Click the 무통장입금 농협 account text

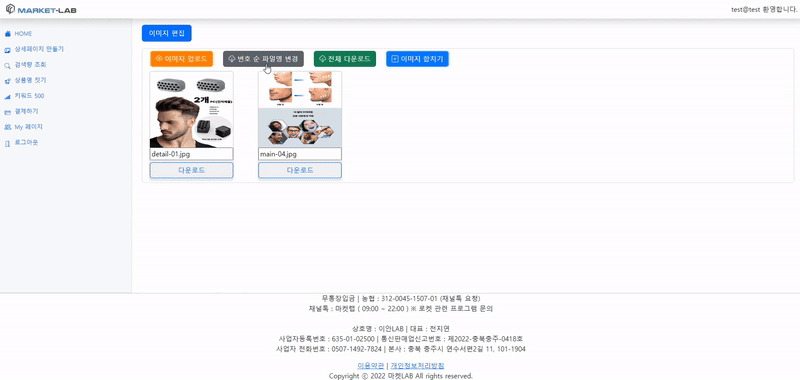(x=401, y=298)
